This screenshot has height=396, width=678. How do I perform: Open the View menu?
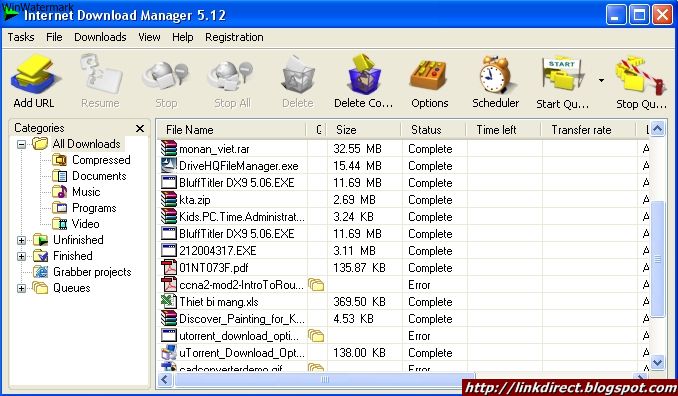149,37
